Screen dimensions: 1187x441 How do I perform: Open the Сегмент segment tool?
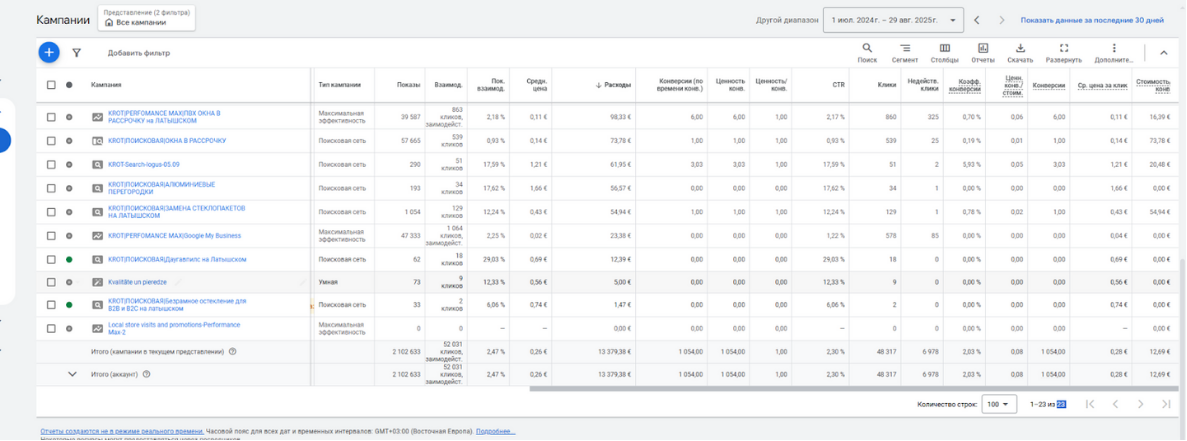(904, 52)
